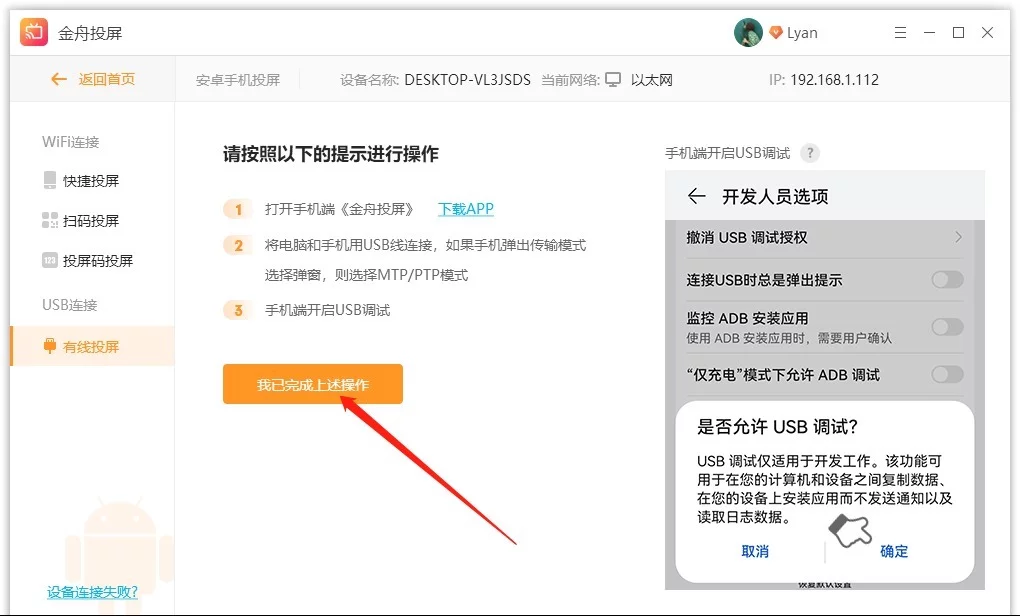Close the 金舟投屏 window
This screenshot has height=616, width=1020.
(x=987, y=33)
